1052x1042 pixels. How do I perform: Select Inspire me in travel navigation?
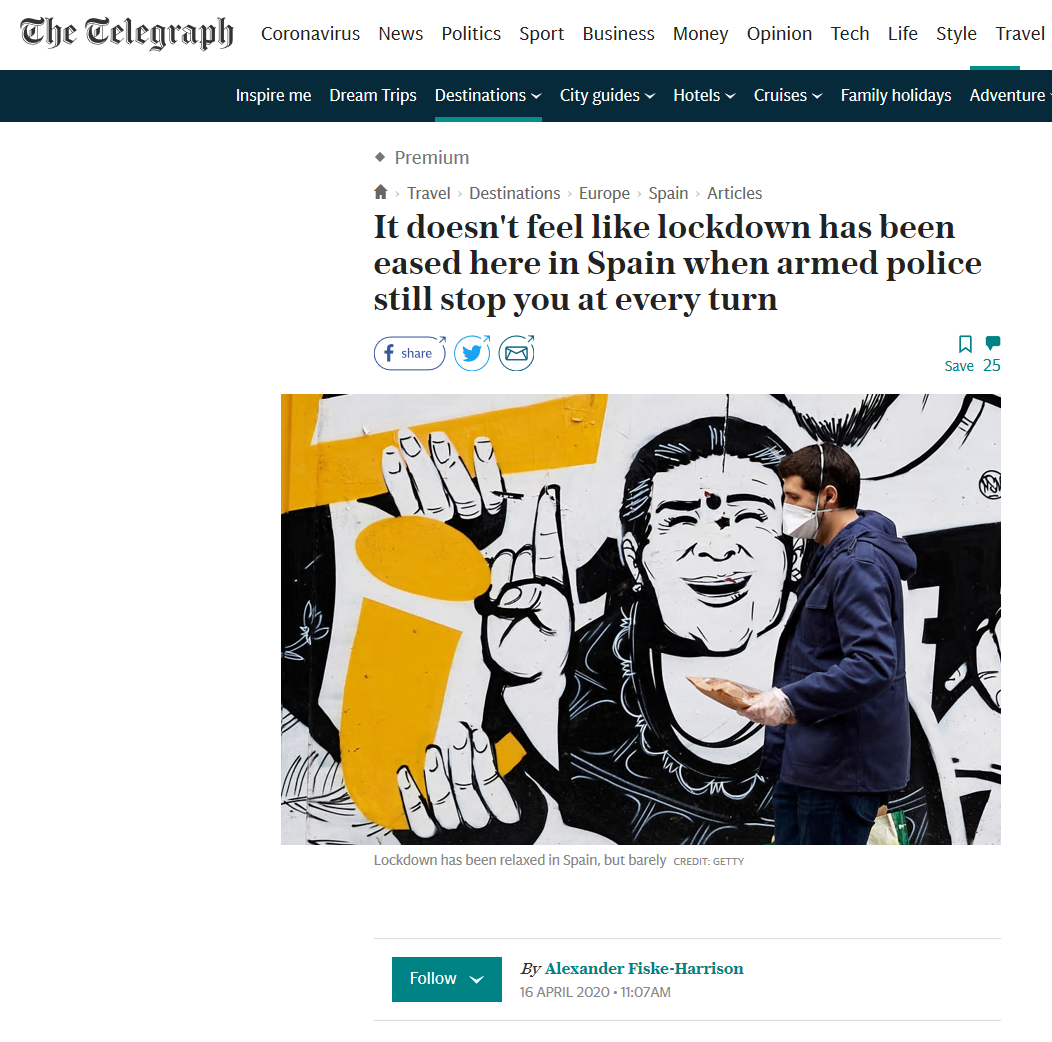click(273, 95)
